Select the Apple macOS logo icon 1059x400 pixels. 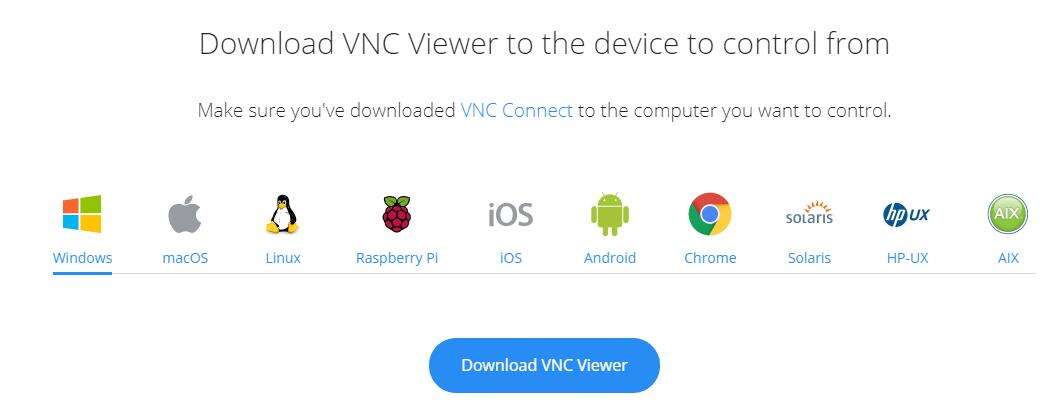point(185,214)
